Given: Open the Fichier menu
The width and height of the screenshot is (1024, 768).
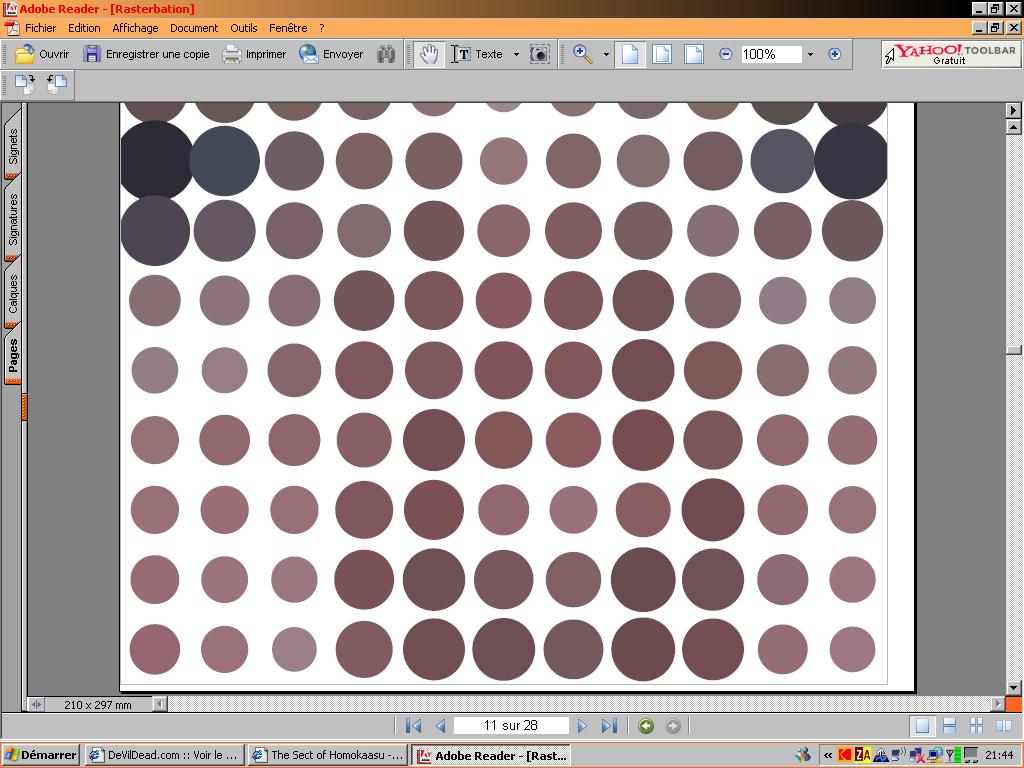Looking at the screenshot, I should (x=40, y=28).
